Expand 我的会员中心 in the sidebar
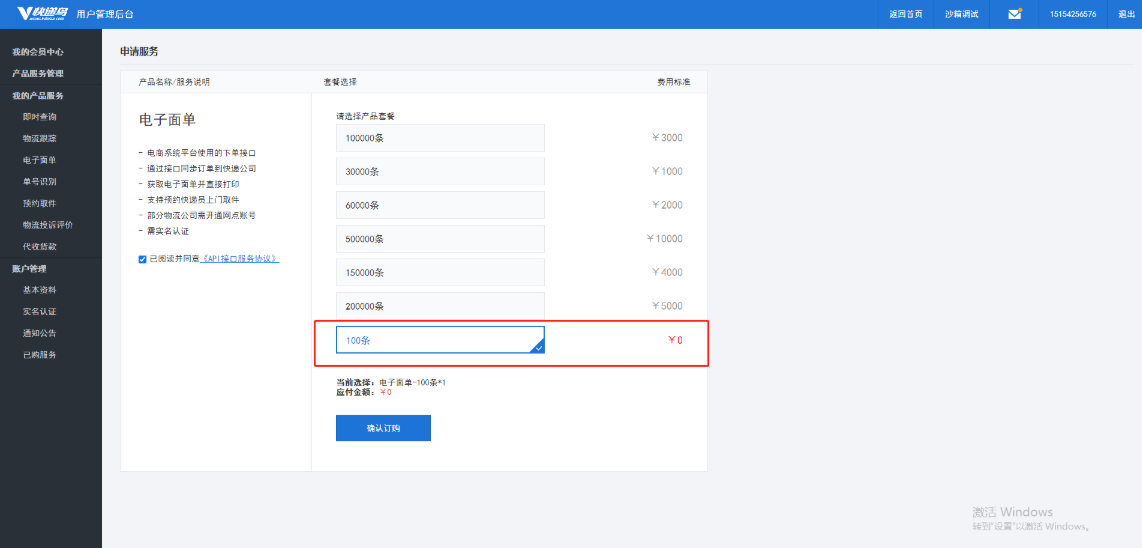Viewport: 1142px width, 548px height. [x=38, y=51]
